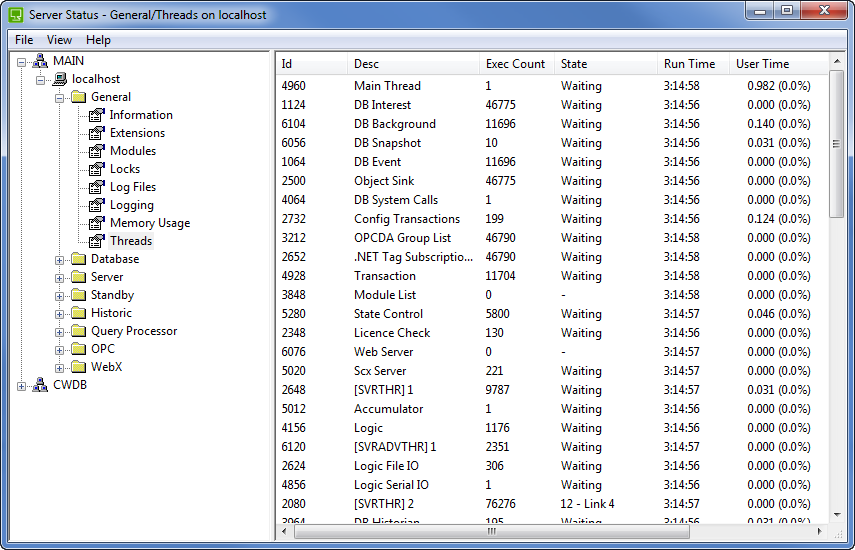Expand the OPC folder node
This screenshot has height=550, width=855.
pos(59,349)
